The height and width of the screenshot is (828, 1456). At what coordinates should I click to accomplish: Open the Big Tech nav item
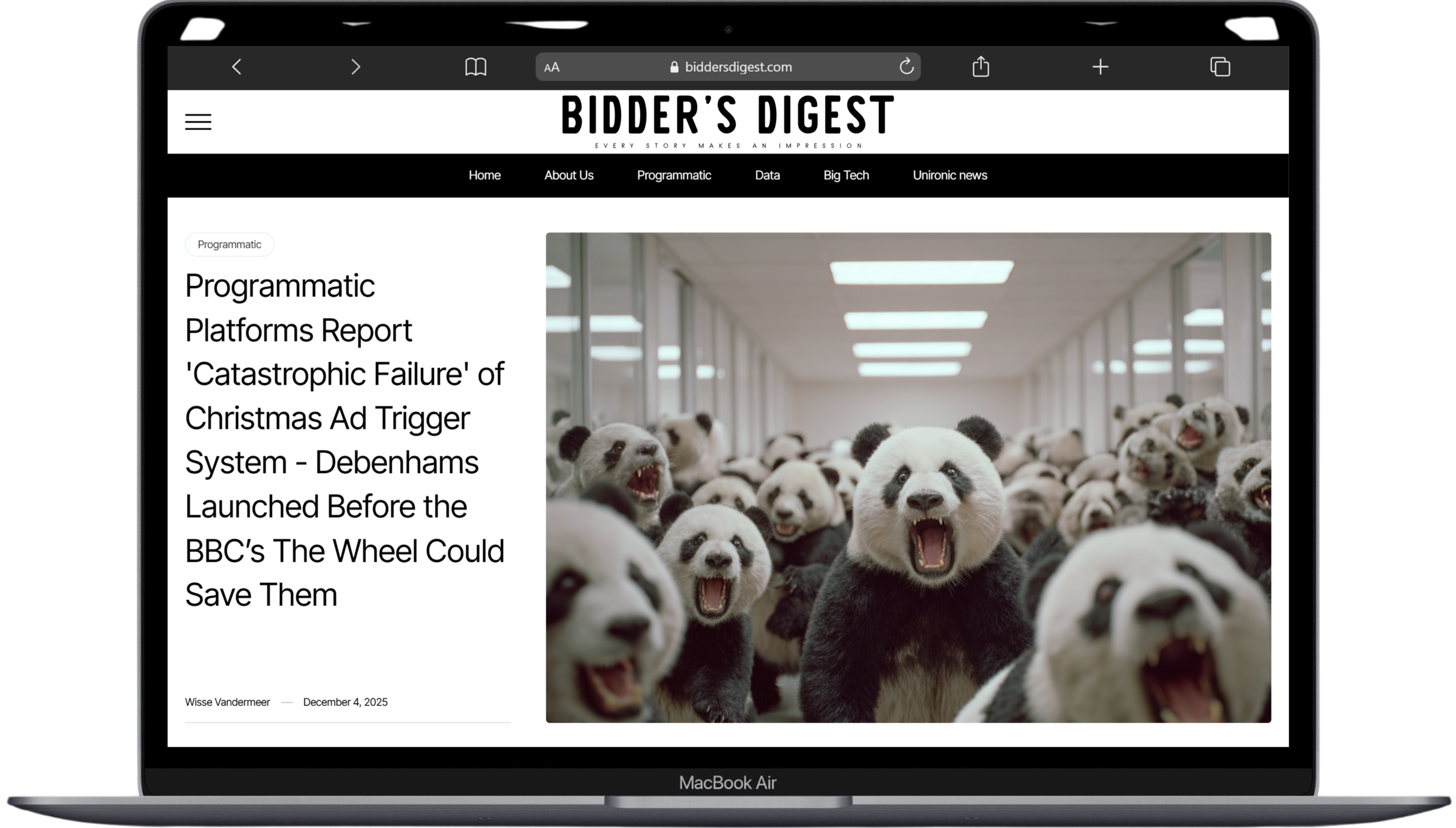pos(846,175)
